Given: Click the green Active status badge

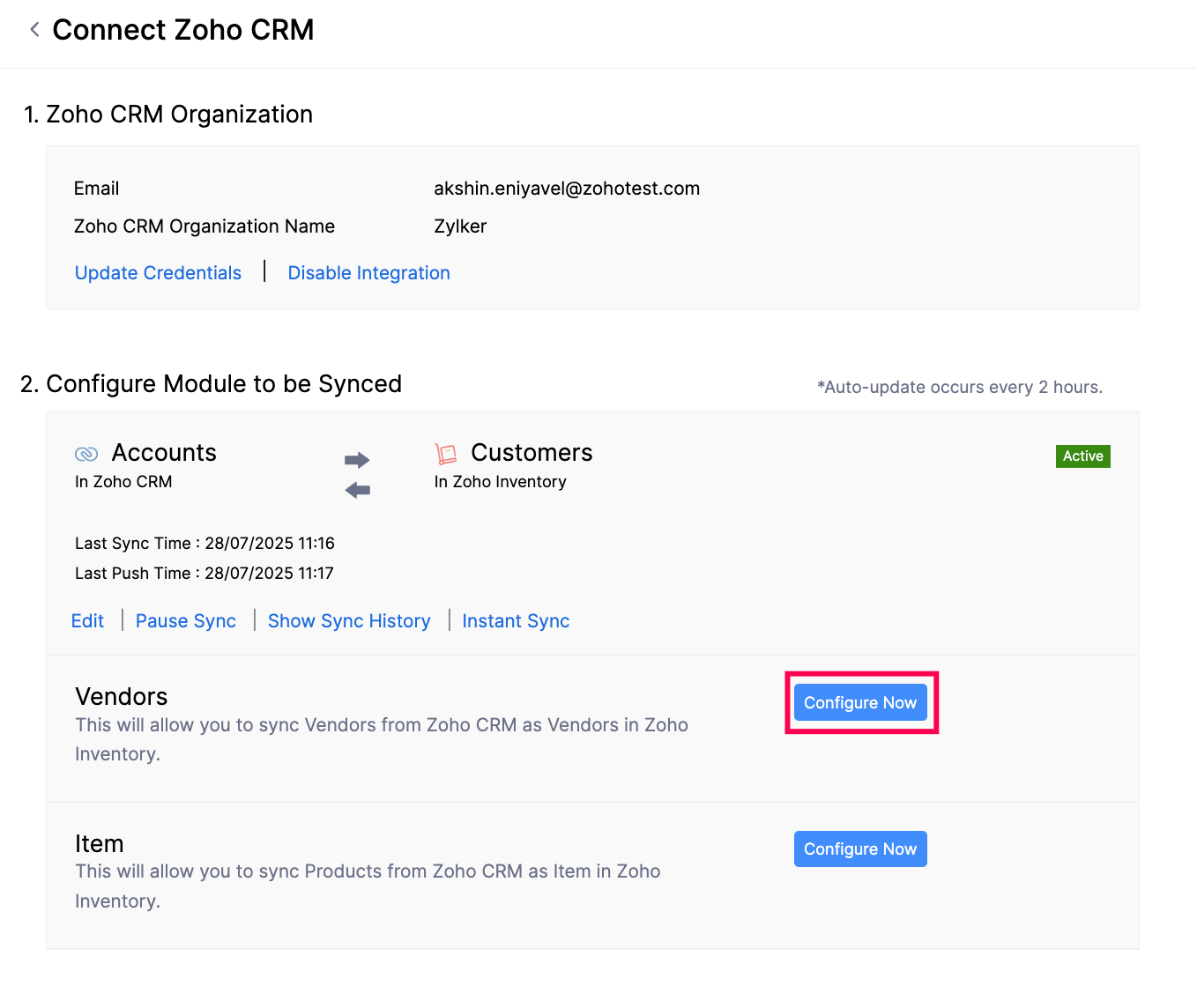Looking at the screenshot, I should 1082,456.
